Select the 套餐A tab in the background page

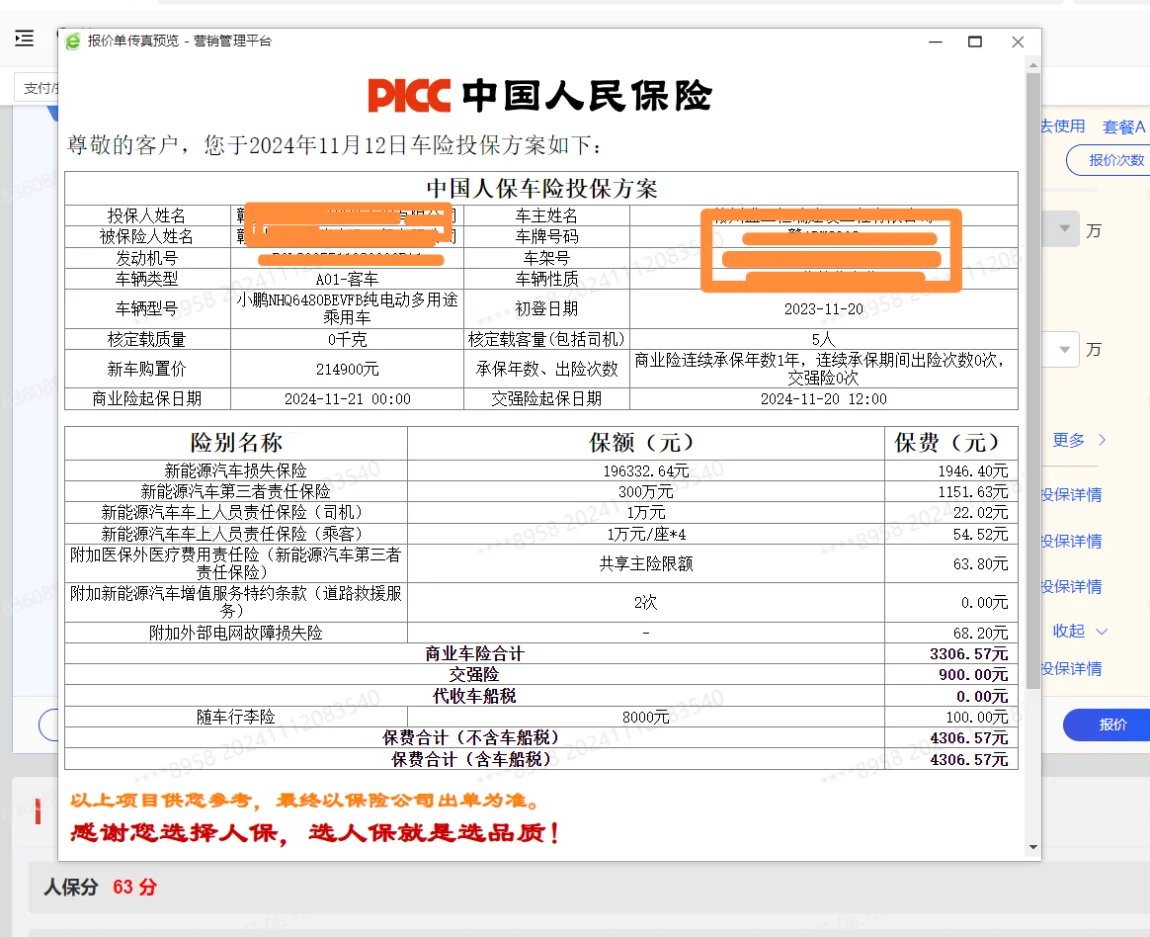point(1124,127)
